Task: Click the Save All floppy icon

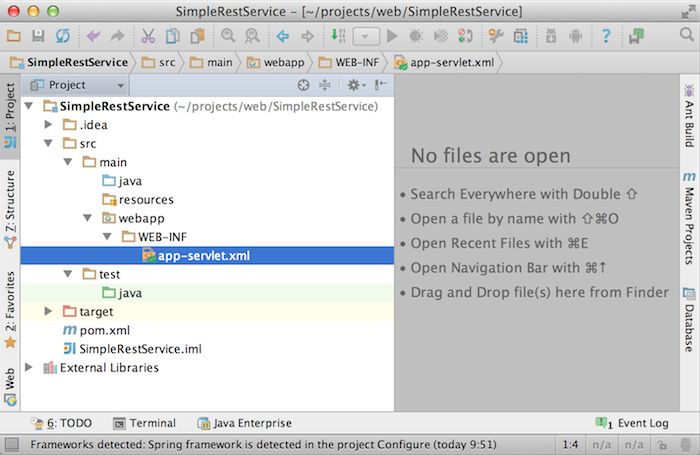Action: click(x=38, y=36)
